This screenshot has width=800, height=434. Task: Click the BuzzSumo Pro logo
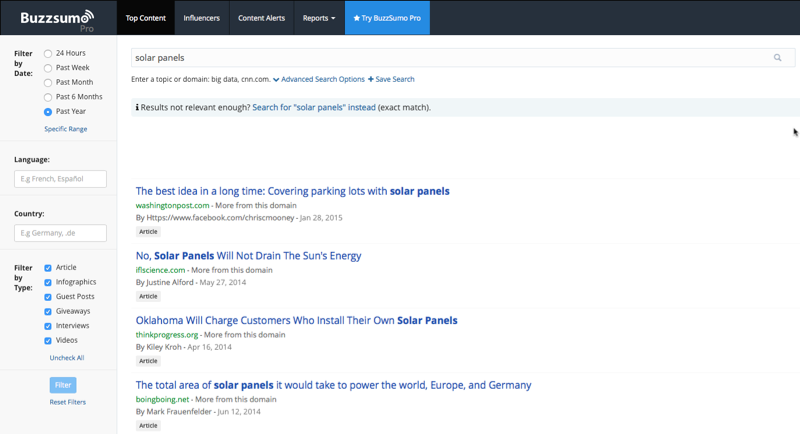click(x=57, y=20)
